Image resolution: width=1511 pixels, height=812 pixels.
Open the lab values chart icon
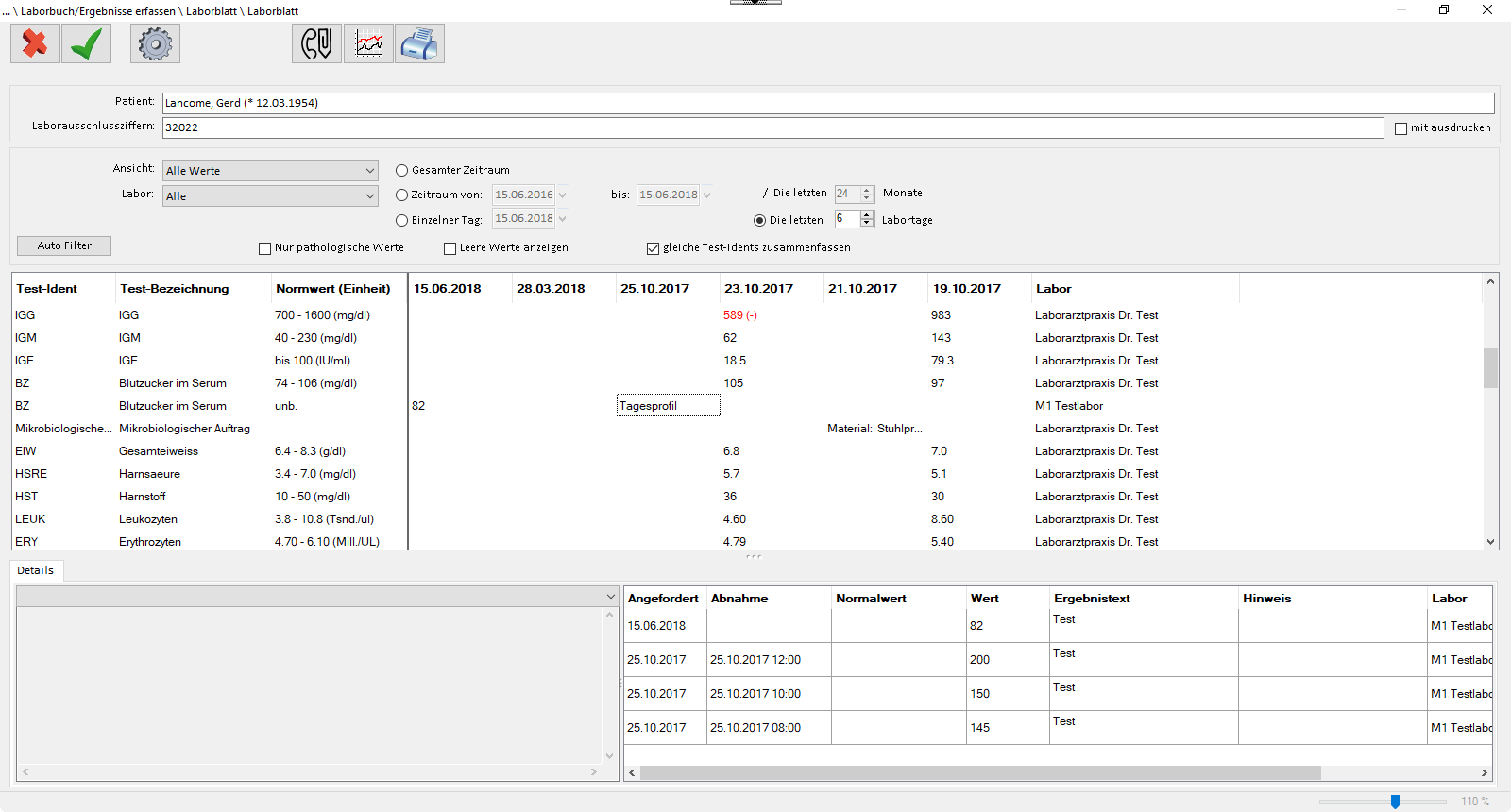(x=368, y=43)
